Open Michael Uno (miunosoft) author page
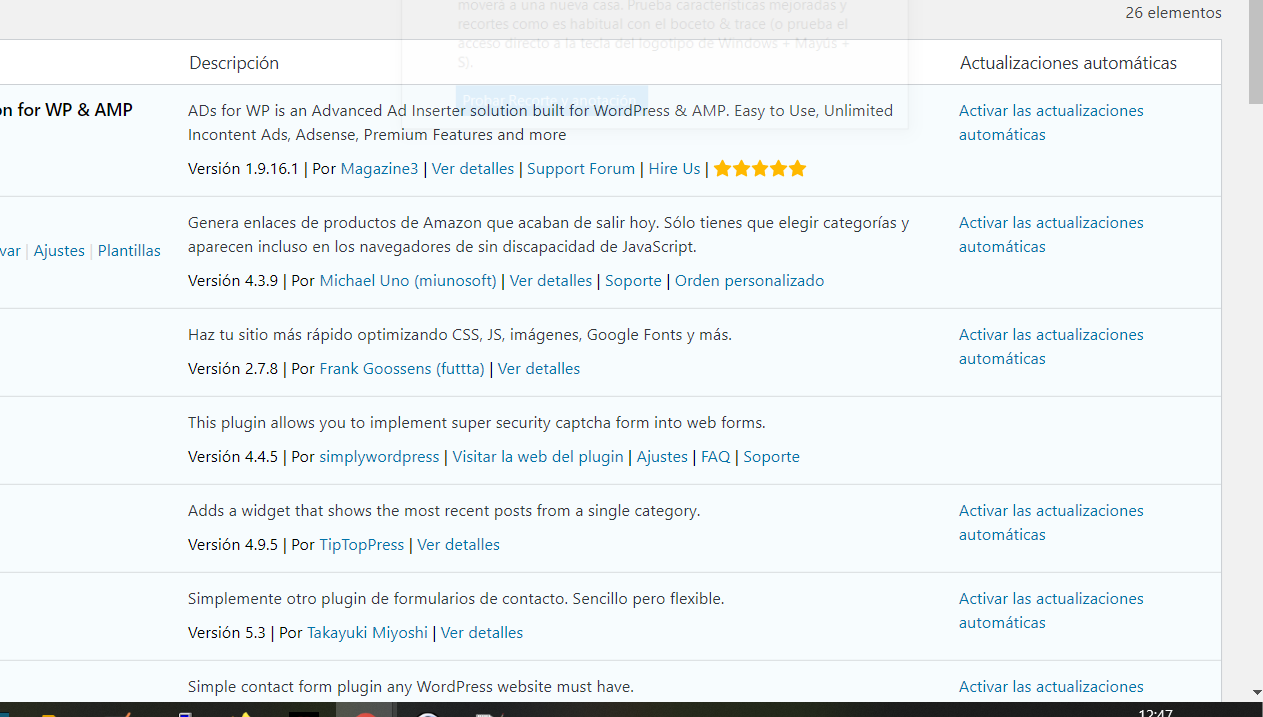1263x717 pixels. coord(408,281)
